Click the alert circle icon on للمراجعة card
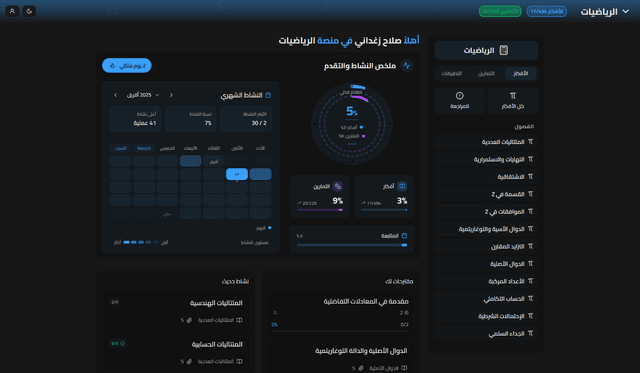 (460, 95)
